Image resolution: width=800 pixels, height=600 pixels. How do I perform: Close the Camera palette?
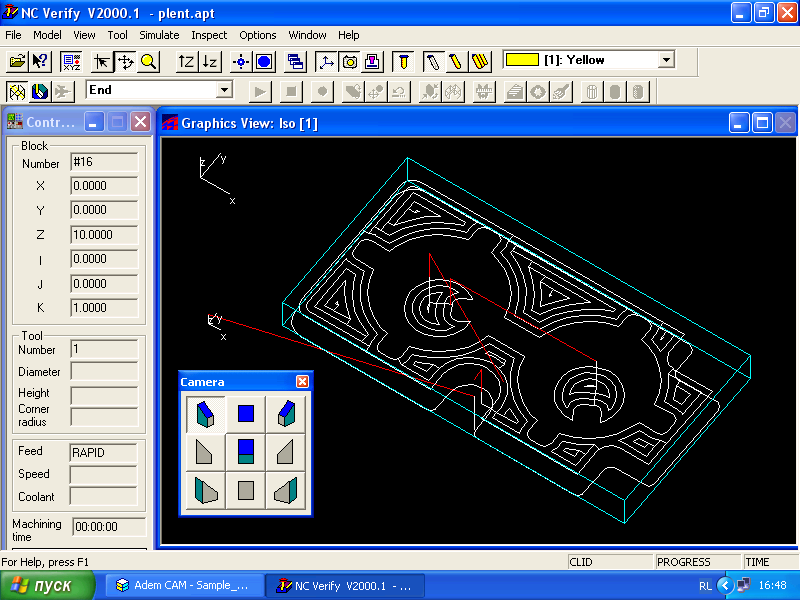pos(302,382)
